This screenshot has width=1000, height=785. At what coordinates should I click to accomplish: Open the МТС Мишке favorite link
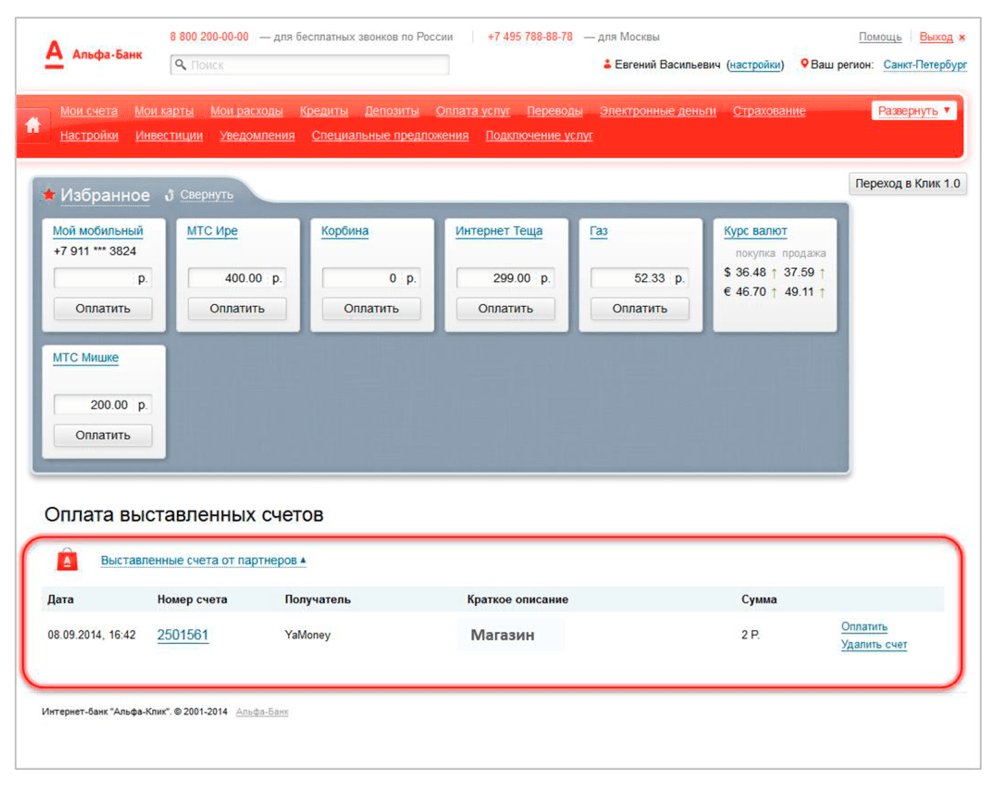(x=85, y=358)
